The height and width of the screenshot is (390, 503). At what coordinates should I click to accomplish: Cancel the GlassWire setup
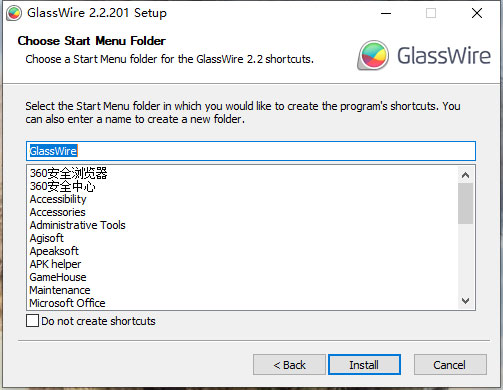coord(450,365)
